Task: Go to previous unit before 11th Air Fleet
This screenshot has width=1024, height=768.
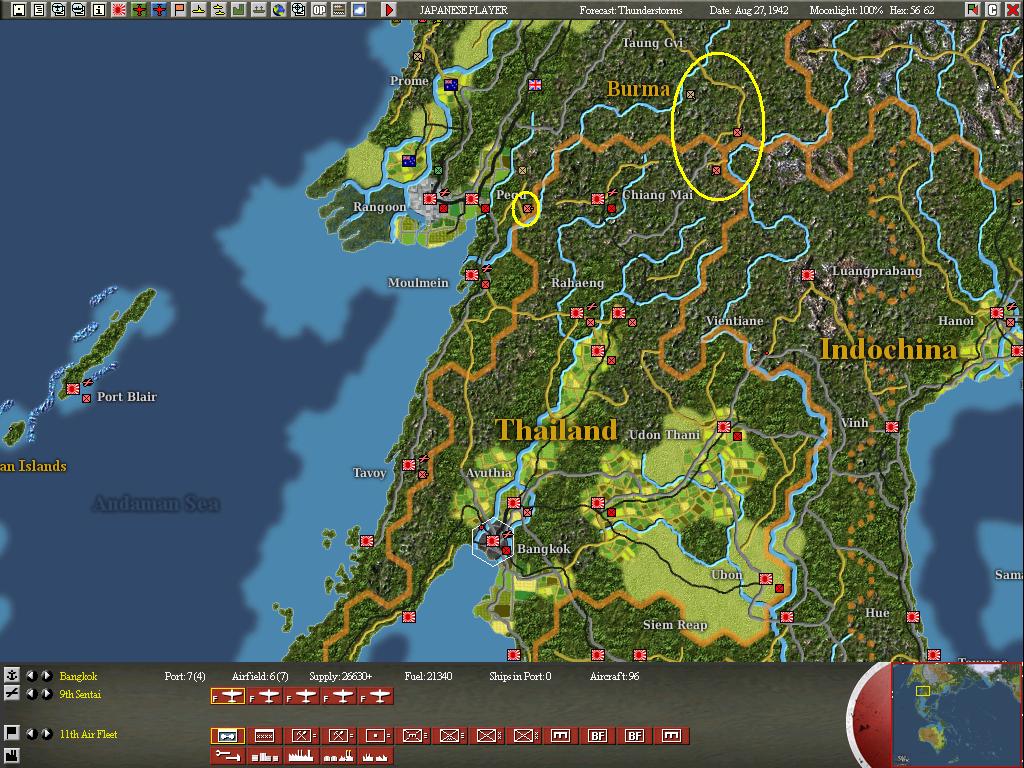Action: pos(32,733)
